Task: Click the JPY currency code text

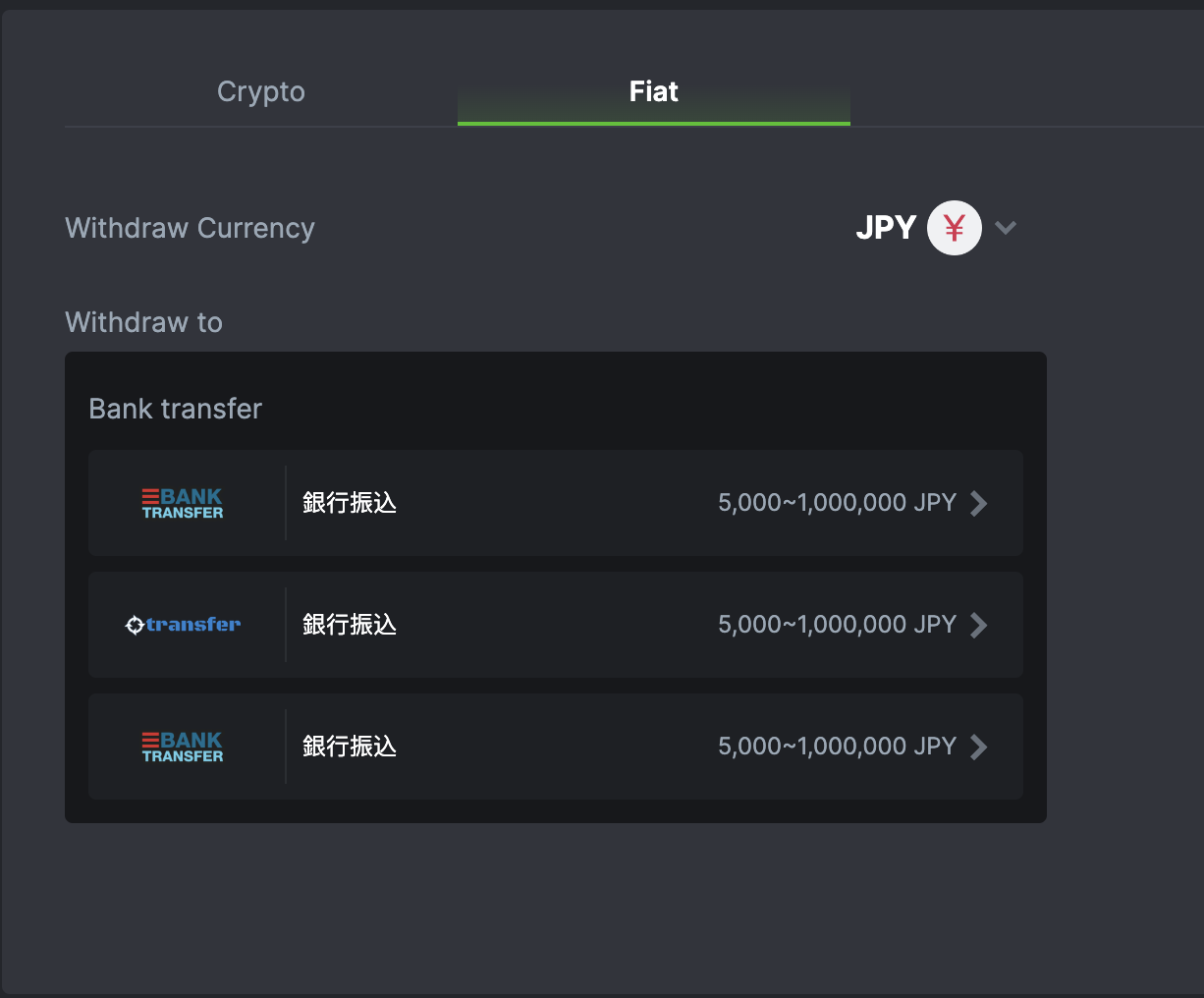Action: tap(886, 228)
